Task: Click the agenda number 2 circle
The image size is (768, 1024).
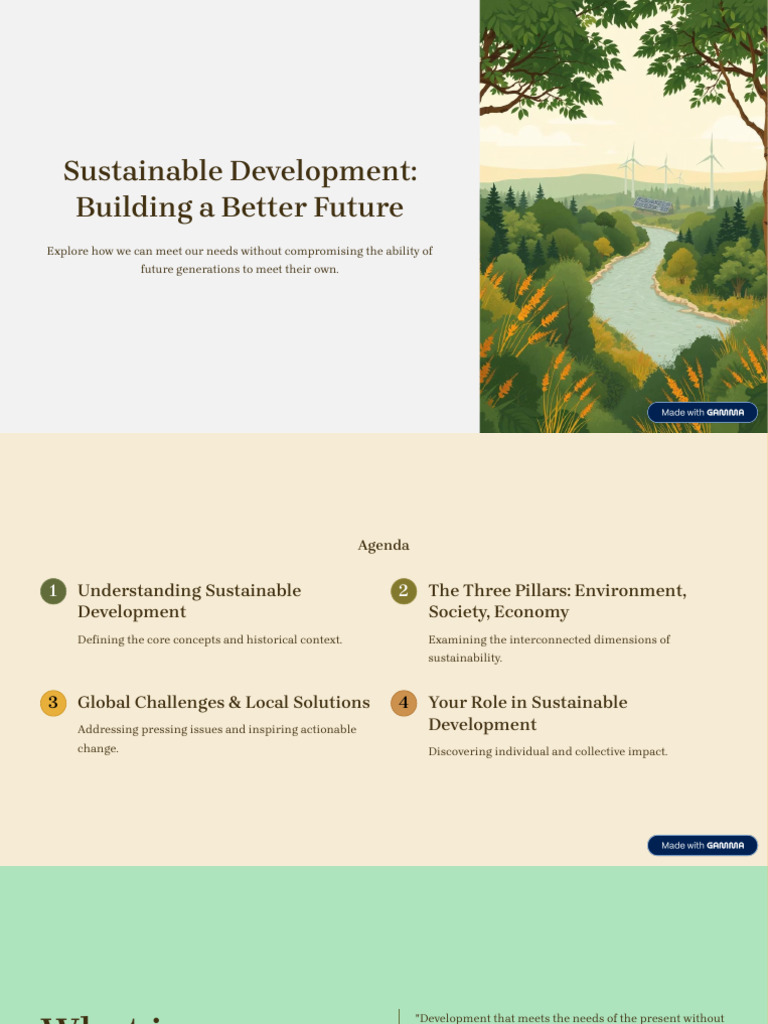Action: click(404, 591)
